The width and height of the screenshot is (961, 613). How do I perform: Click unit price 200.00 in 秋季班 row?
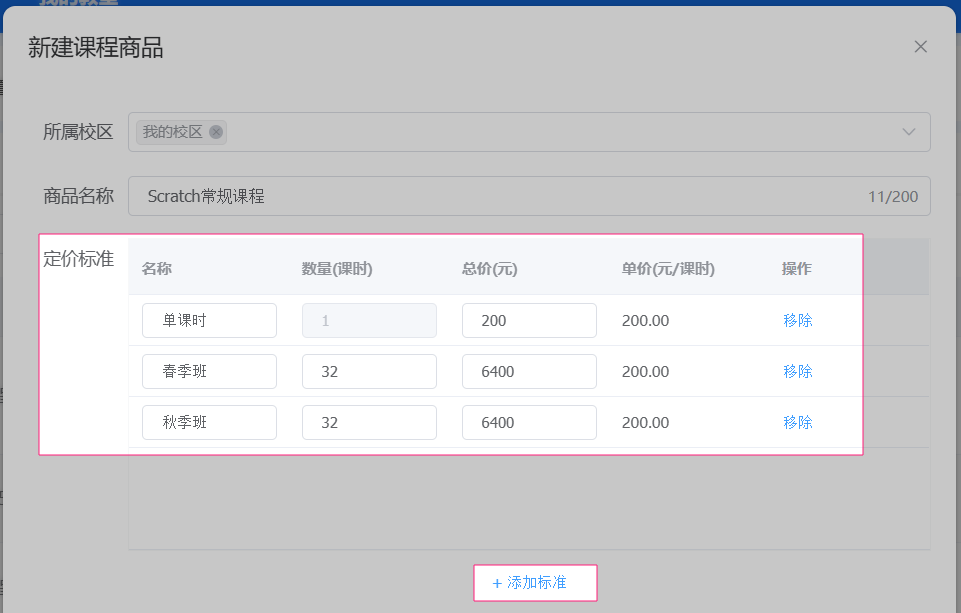tap(645, 422)
